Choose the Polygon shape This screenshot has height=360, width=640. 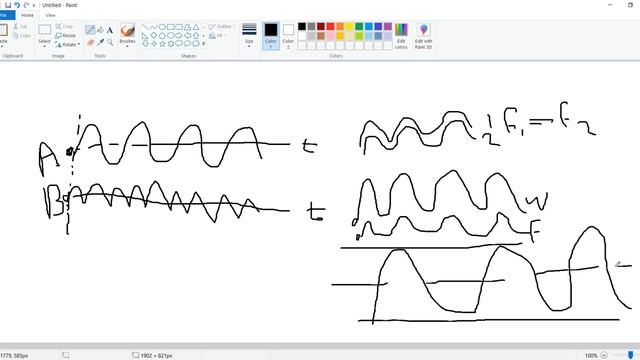tap(188, 27)
